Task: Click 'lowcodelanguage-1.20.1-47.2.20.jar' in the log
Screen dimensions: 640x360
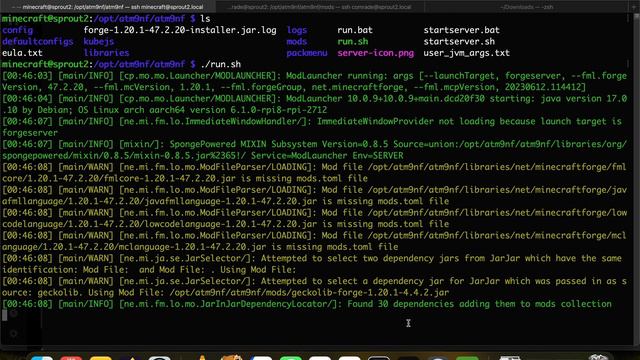Action: 231,224
